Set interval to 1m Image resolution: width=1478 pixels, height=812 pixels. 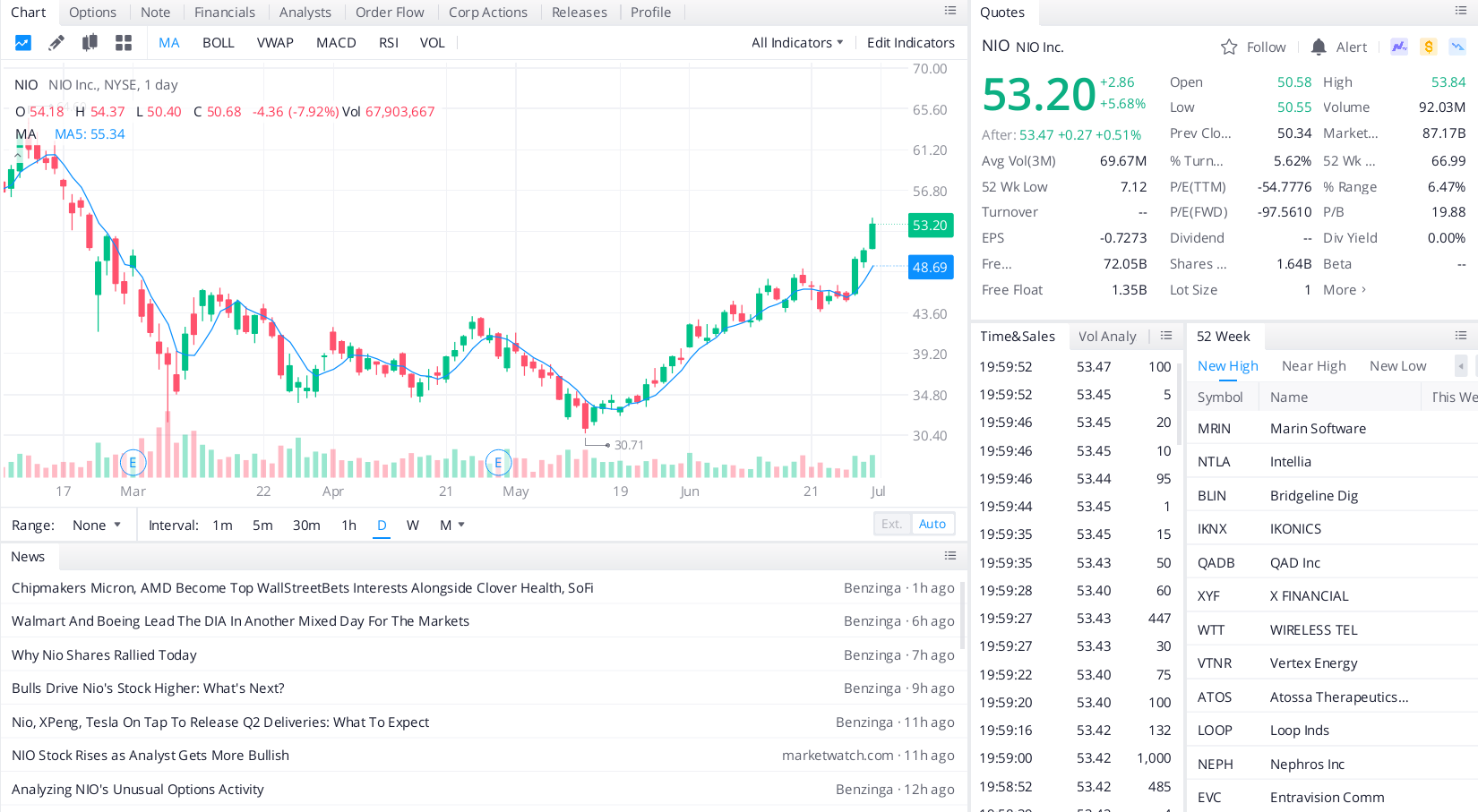click(222, 526)
